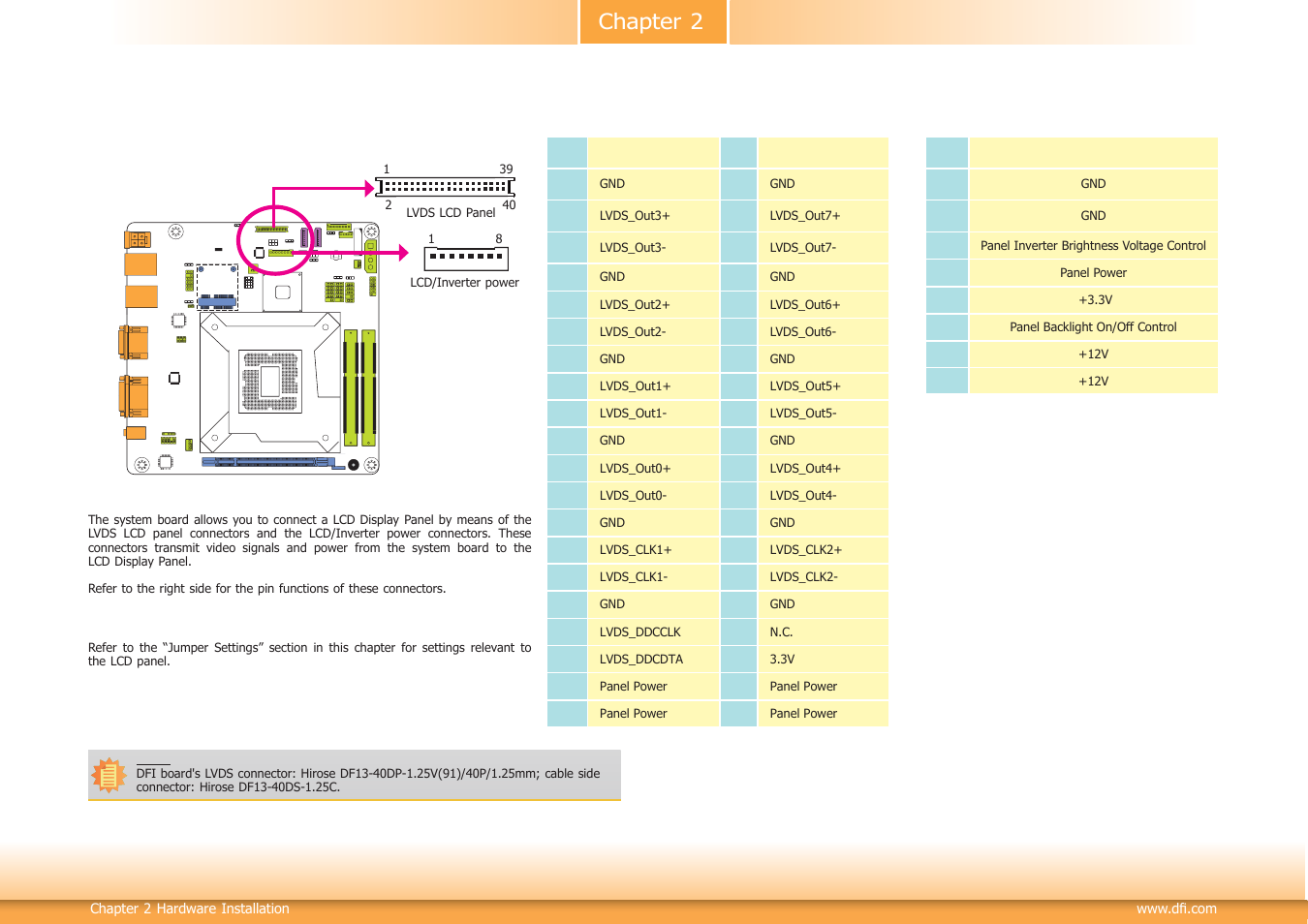Click the Chapter 2 header tab
Image resolution: width=1308 pixels, height=924 pixels.
coord(652,21)
